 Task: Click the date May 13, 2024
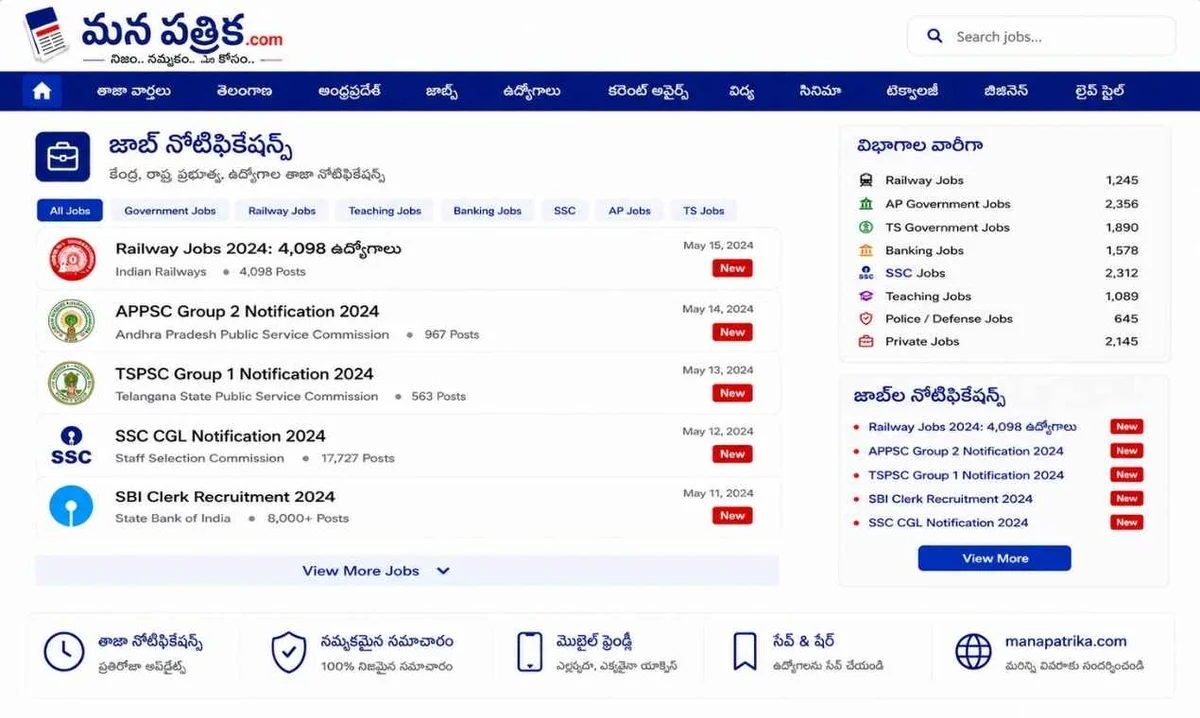[x=718, y=370]
